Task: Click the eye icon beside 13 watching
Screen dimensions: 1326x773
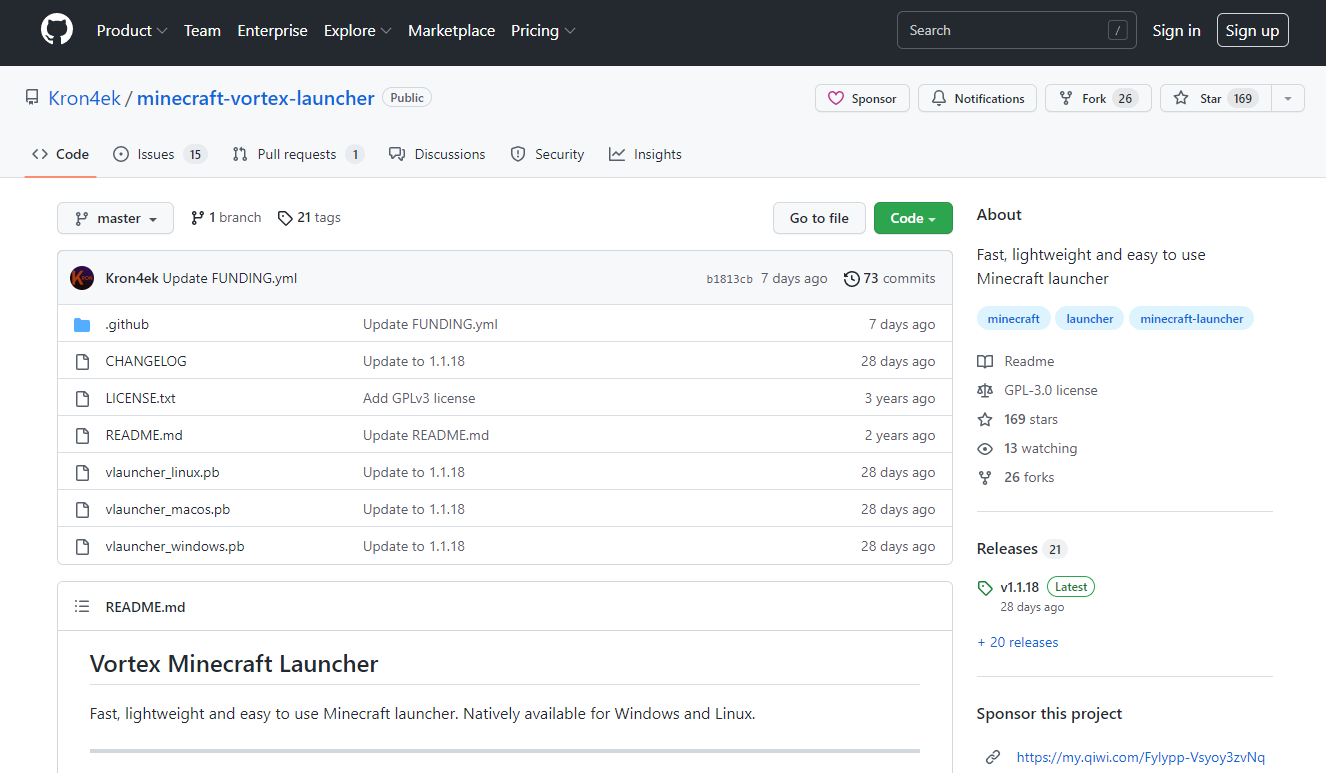Action: [985, 448]
